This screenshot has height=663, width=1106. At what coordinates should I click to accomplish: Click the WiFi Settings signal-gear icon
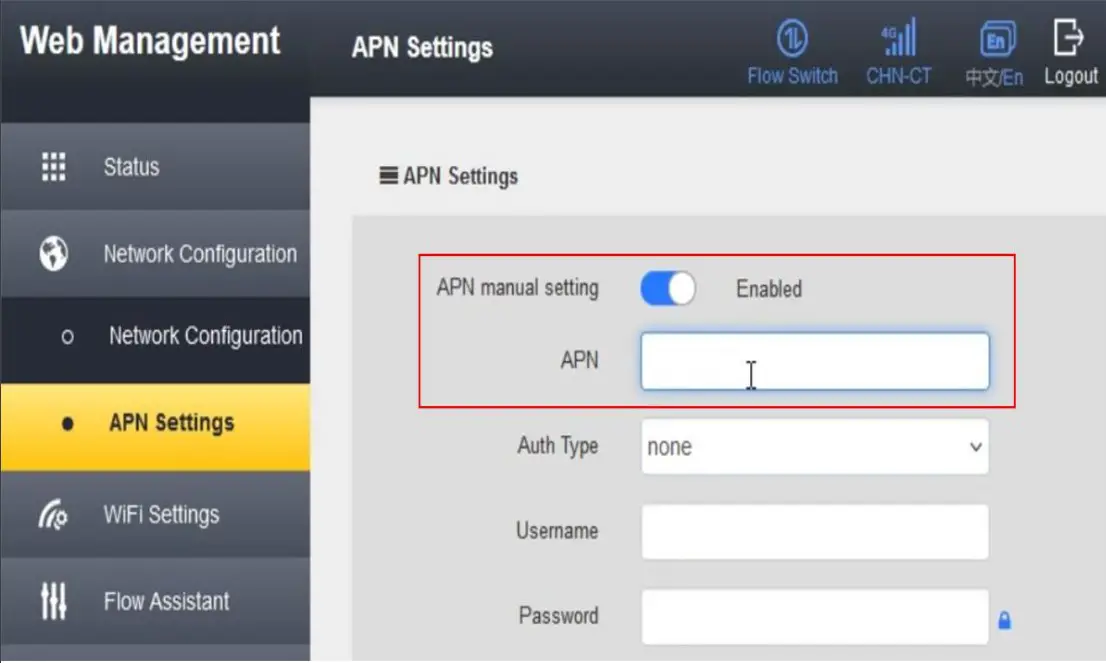[x=53, y=514]
